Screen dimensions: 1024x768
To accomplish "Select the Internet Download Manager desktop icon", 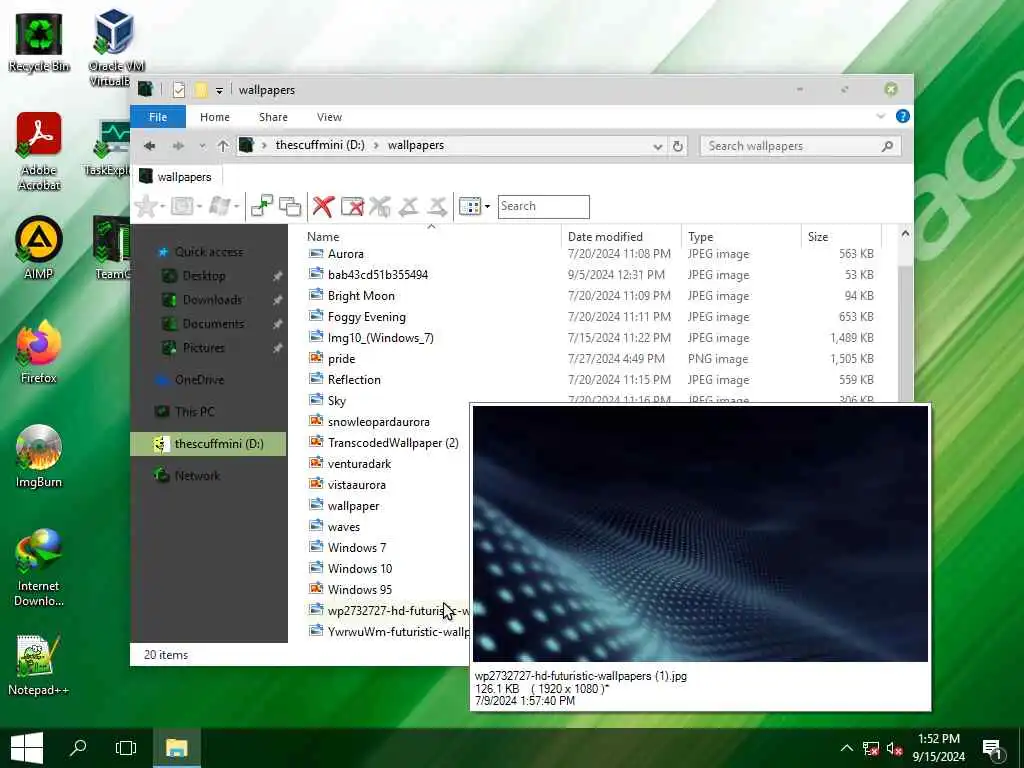I will (x=39, y=568).
